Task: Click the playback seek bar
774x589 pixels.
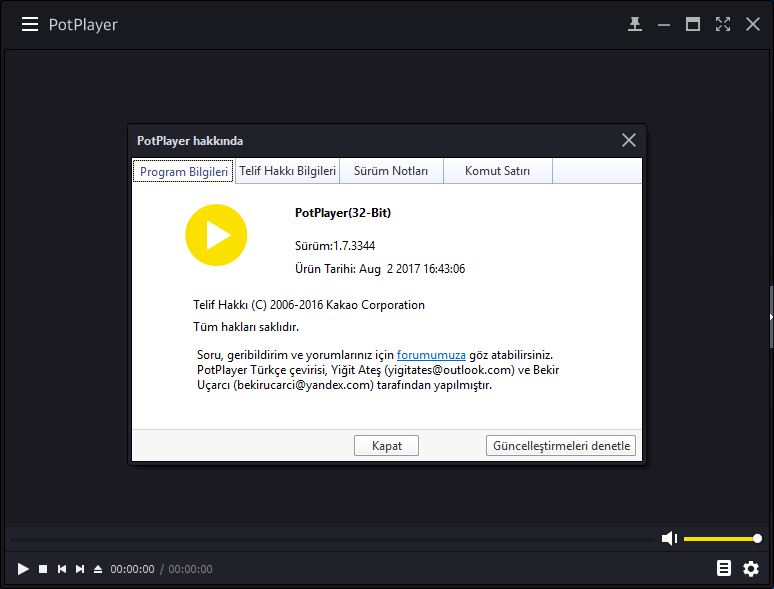Action: tap(332, 539)
